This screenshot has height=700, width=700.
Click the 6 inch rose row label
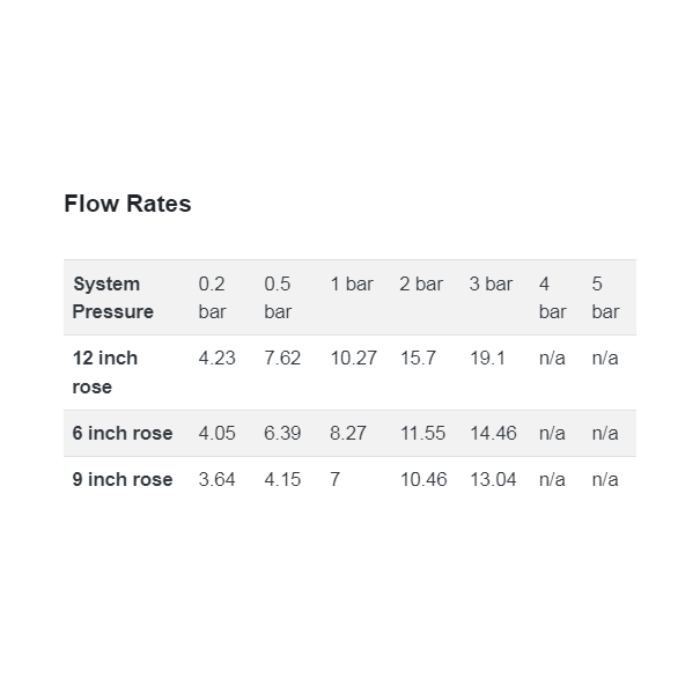tap(122, 433)
